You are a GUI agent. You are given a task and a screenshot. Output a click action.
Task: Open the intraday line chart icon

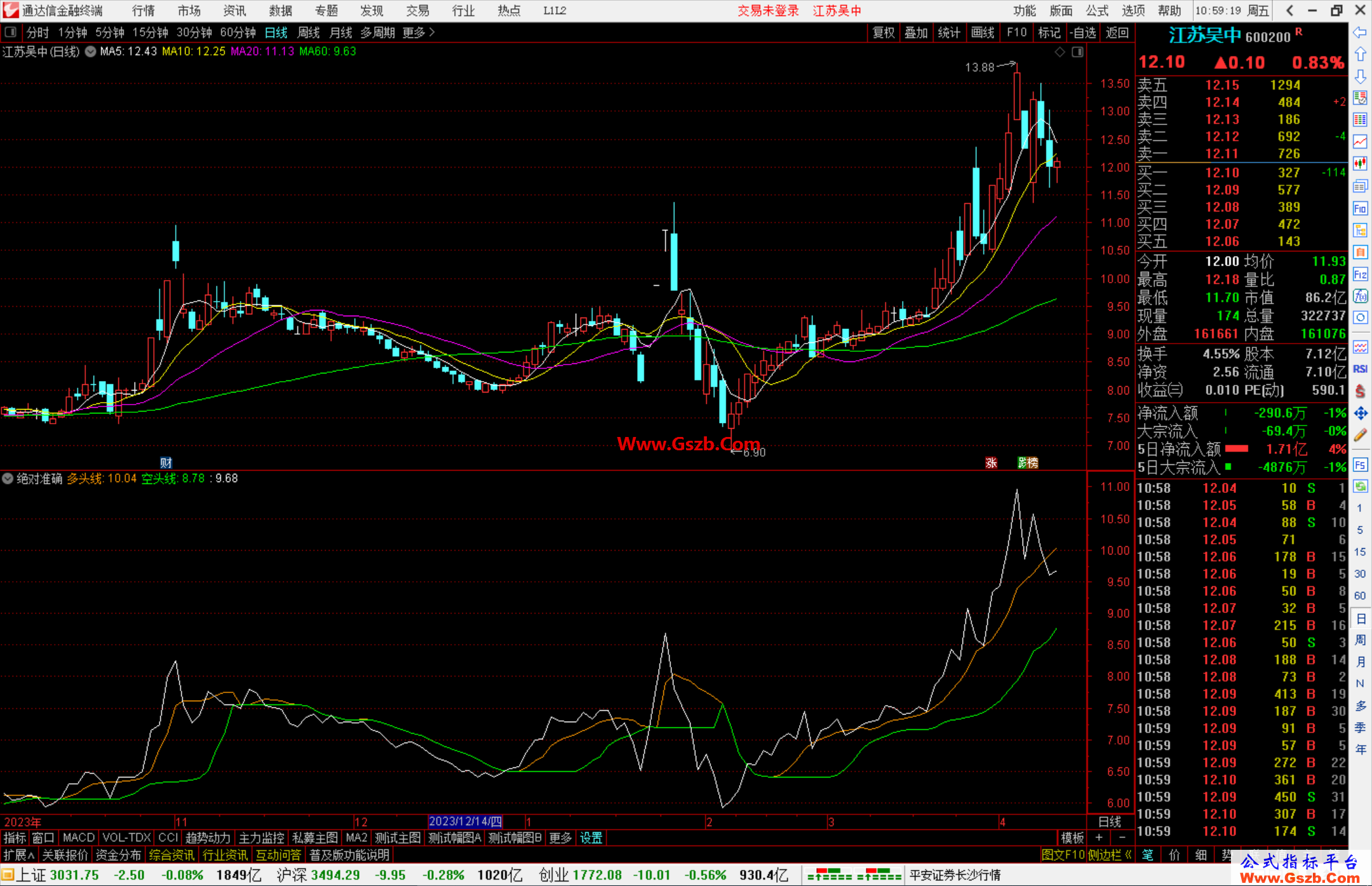coord(1360,142)
